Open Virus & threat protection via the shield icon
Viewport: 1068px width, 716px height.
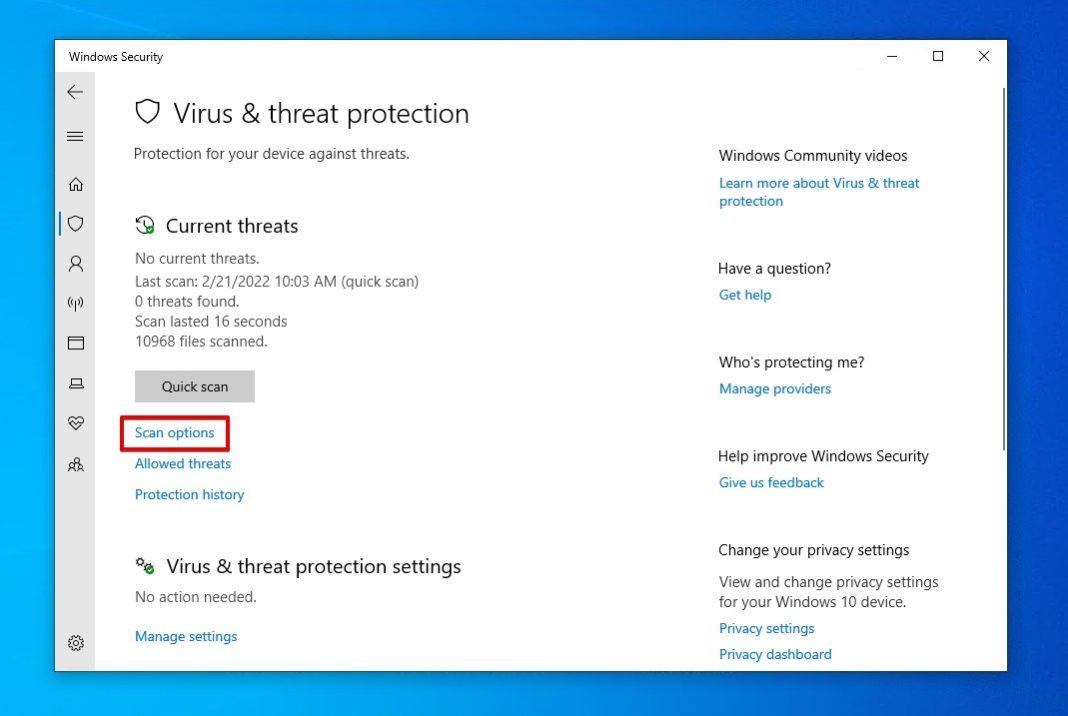coord(75,224)
